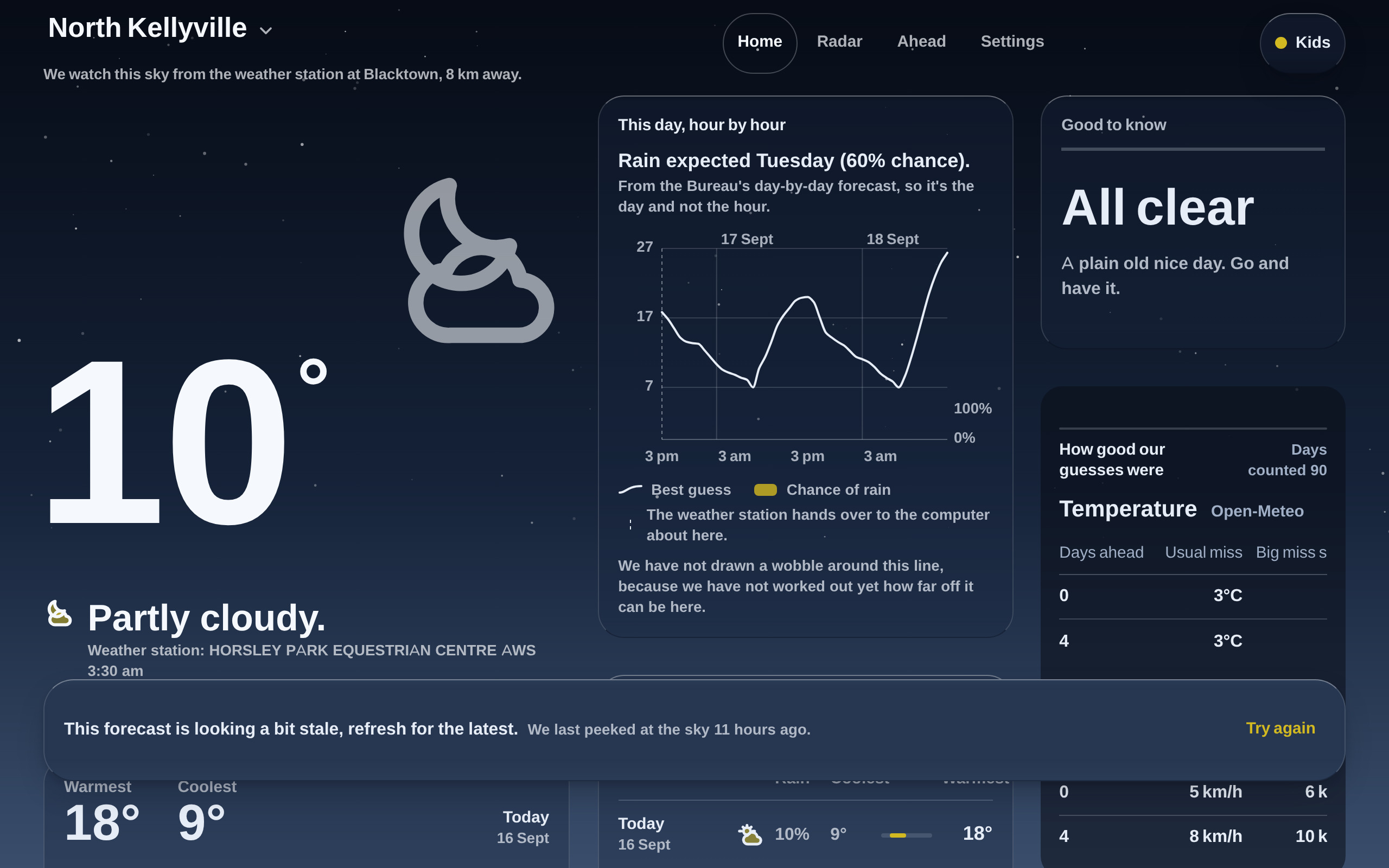Click the Warmest 18° value
The height and width of the screenshot is (868, 1389).
click(x=101, y=822)
